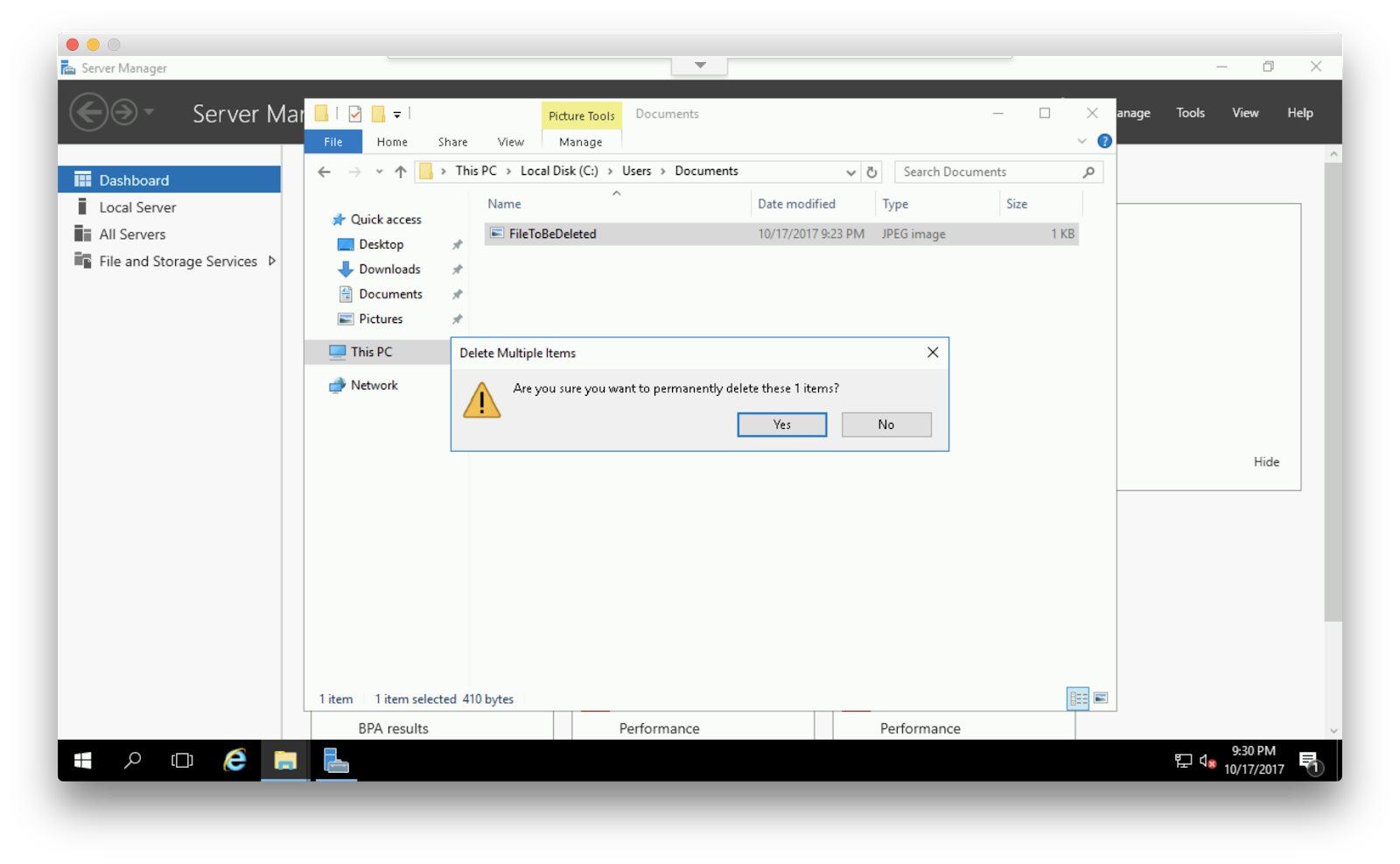The image size is (1400, 864).
Task: Click the Refresh icon next to the address bar
Action: point(871,172)
